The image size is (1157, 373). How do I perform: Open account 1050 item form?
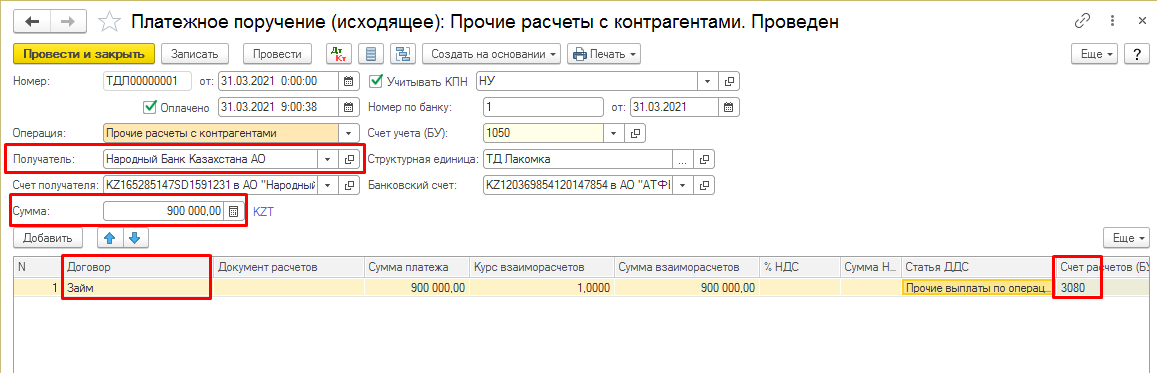[636, 133]
